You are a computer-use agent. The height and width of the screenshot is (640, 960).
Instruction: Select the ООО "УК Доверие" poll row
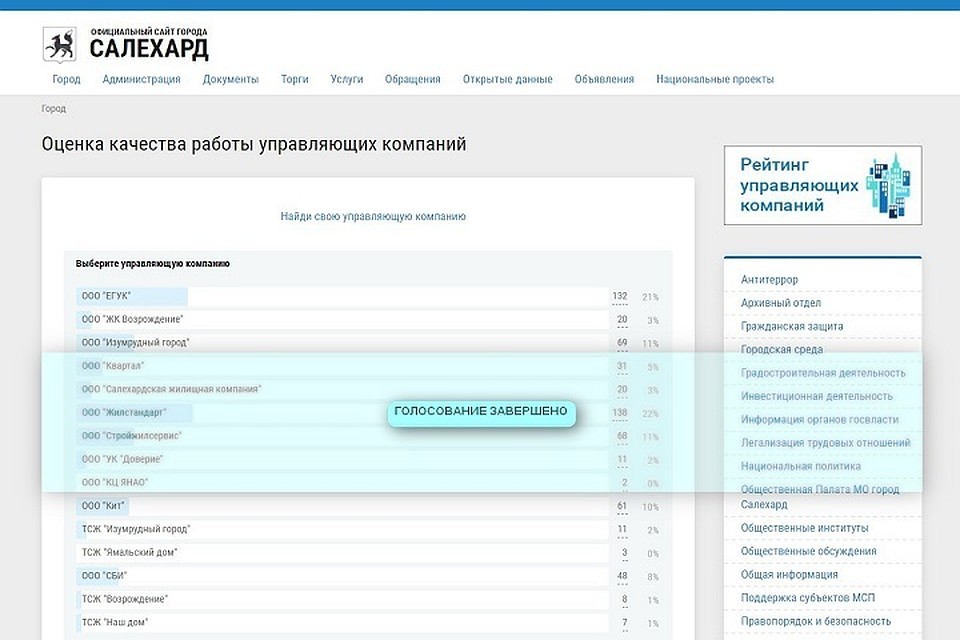(342, 459)
